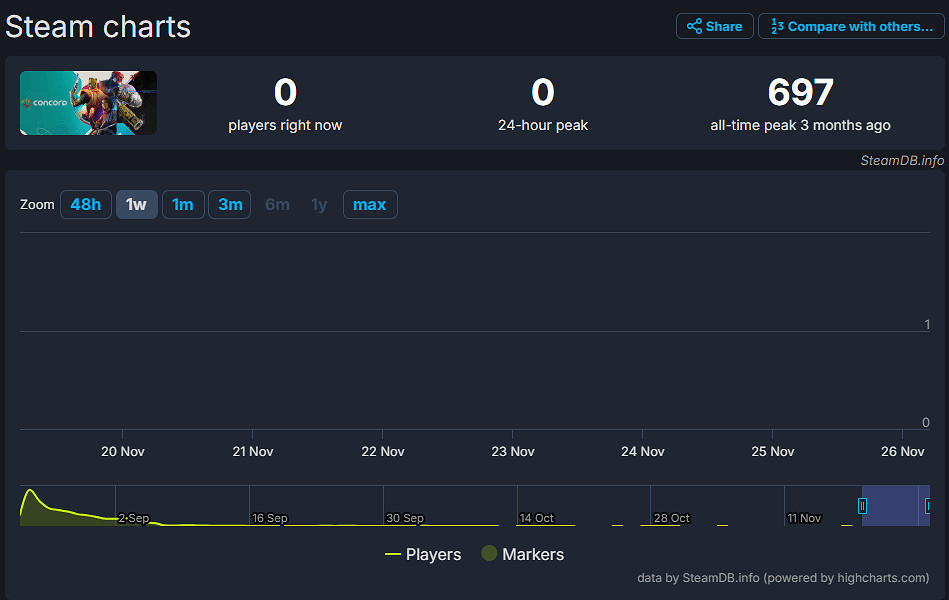Click the navigator at 2 Sep
949x600 pixels.
click(x=133, y=518)
